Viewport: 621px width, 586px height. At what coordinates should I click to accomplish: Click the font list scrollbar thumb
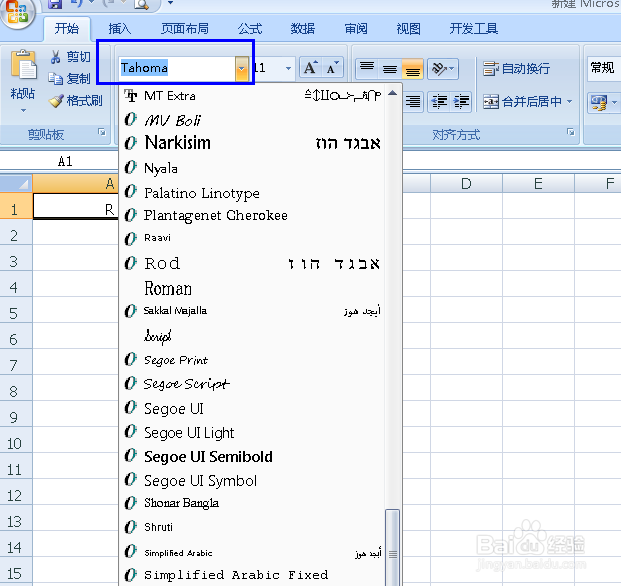coord(392,548)
